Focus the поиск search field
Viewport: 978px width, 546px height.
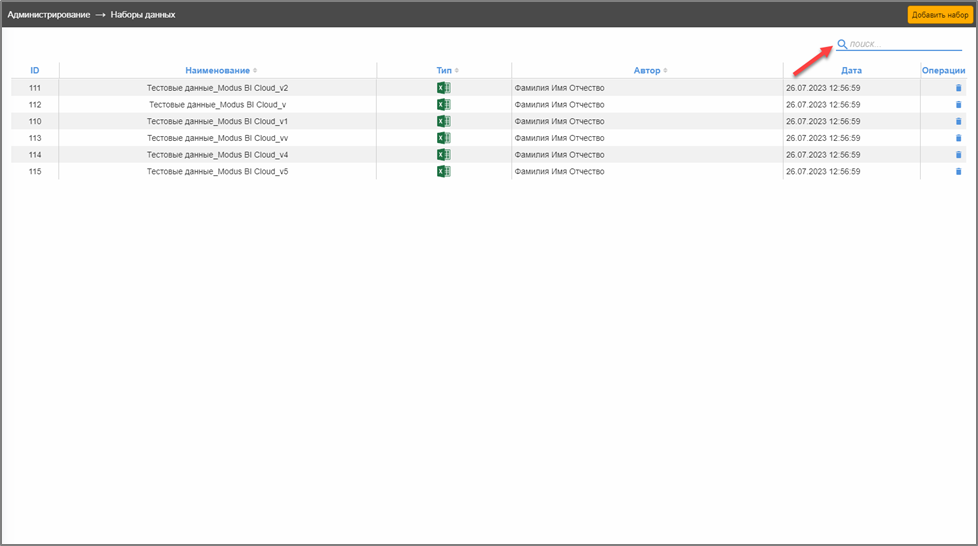click(x=903, y=44)
